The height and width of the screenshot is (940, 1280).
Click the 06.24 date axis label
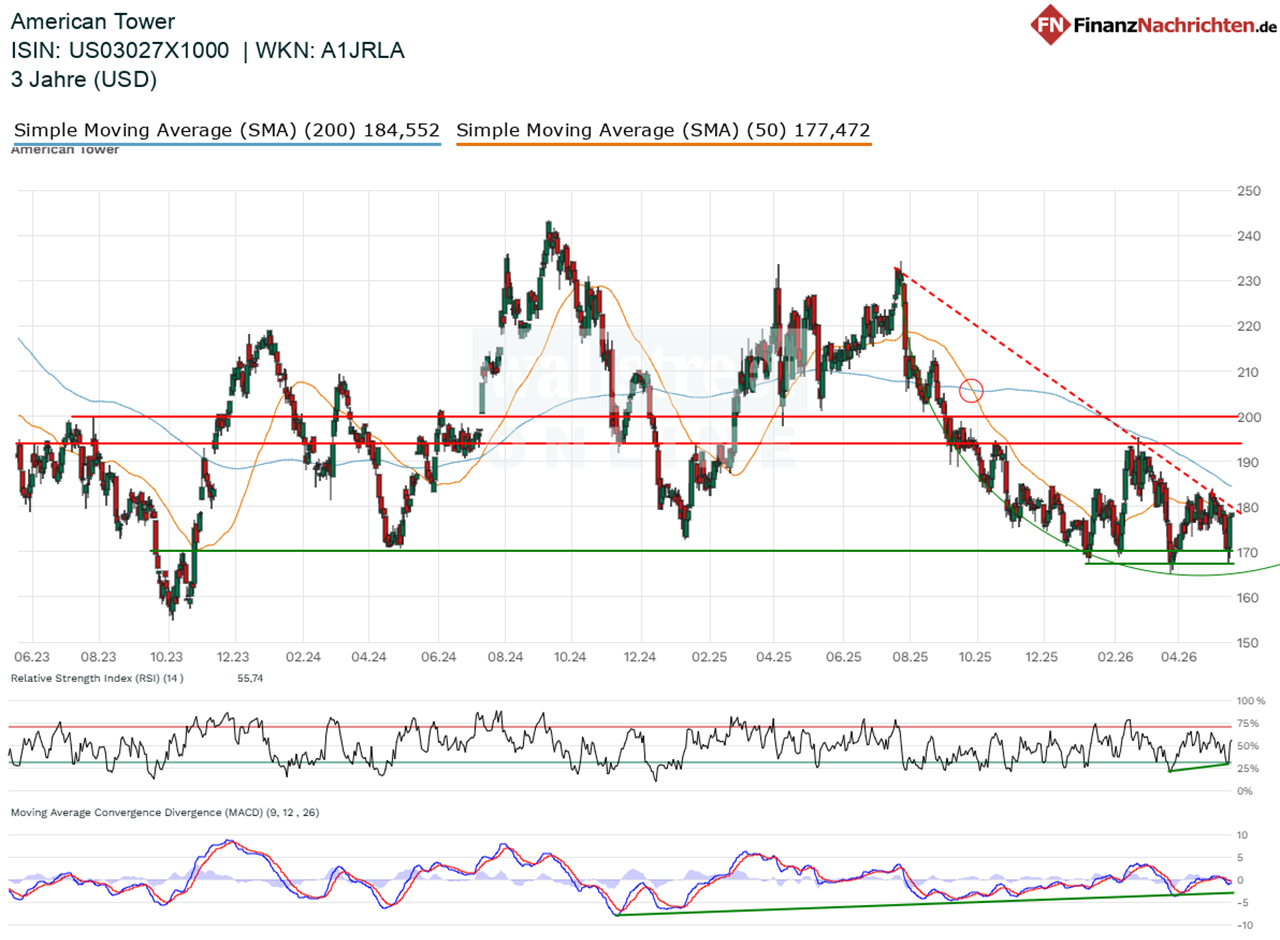(438, 656)
